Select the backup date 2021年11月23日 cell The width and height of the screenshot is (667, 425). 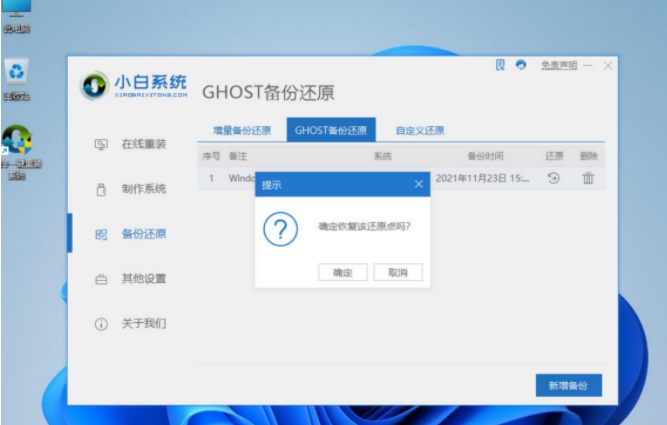pos(482,178)
